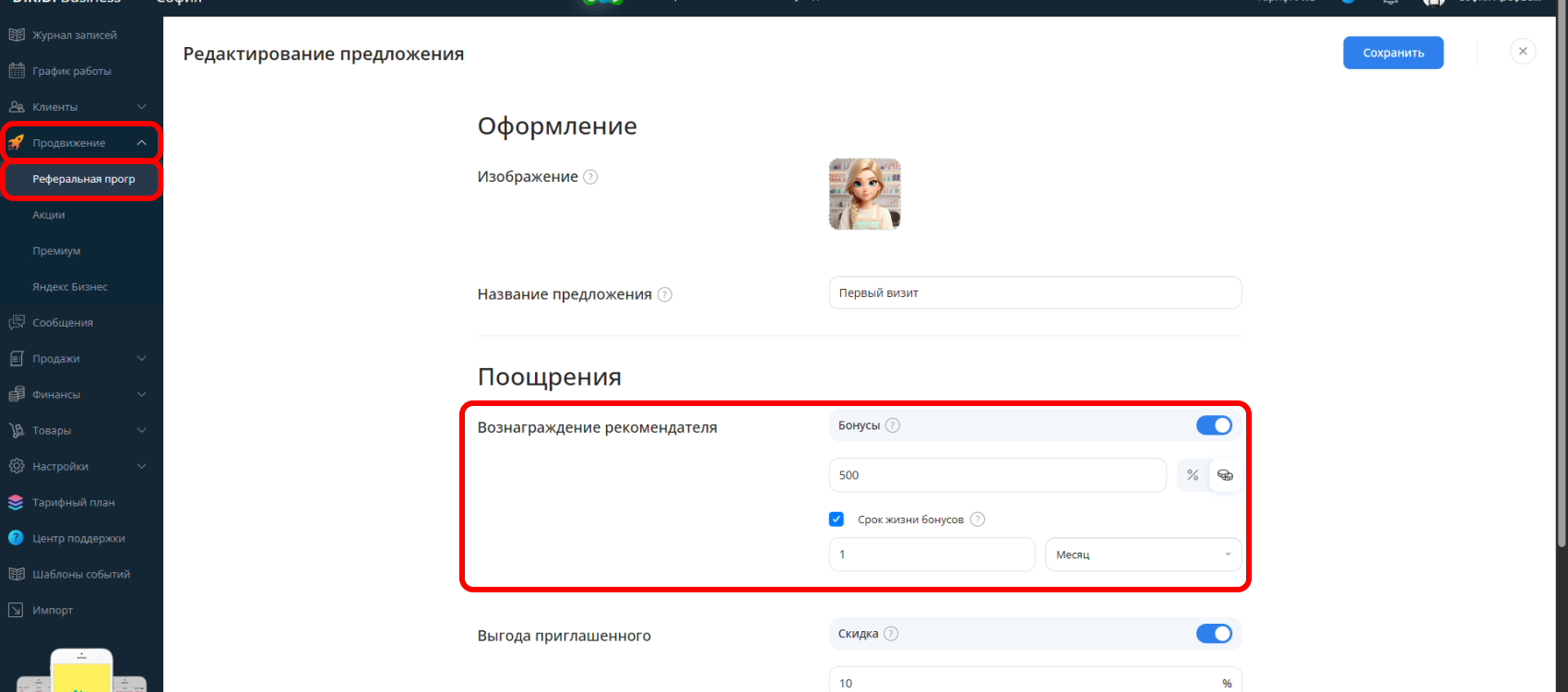Turn off the Скидка toggle switch

pyautogui.click(x=1214, y=634)
